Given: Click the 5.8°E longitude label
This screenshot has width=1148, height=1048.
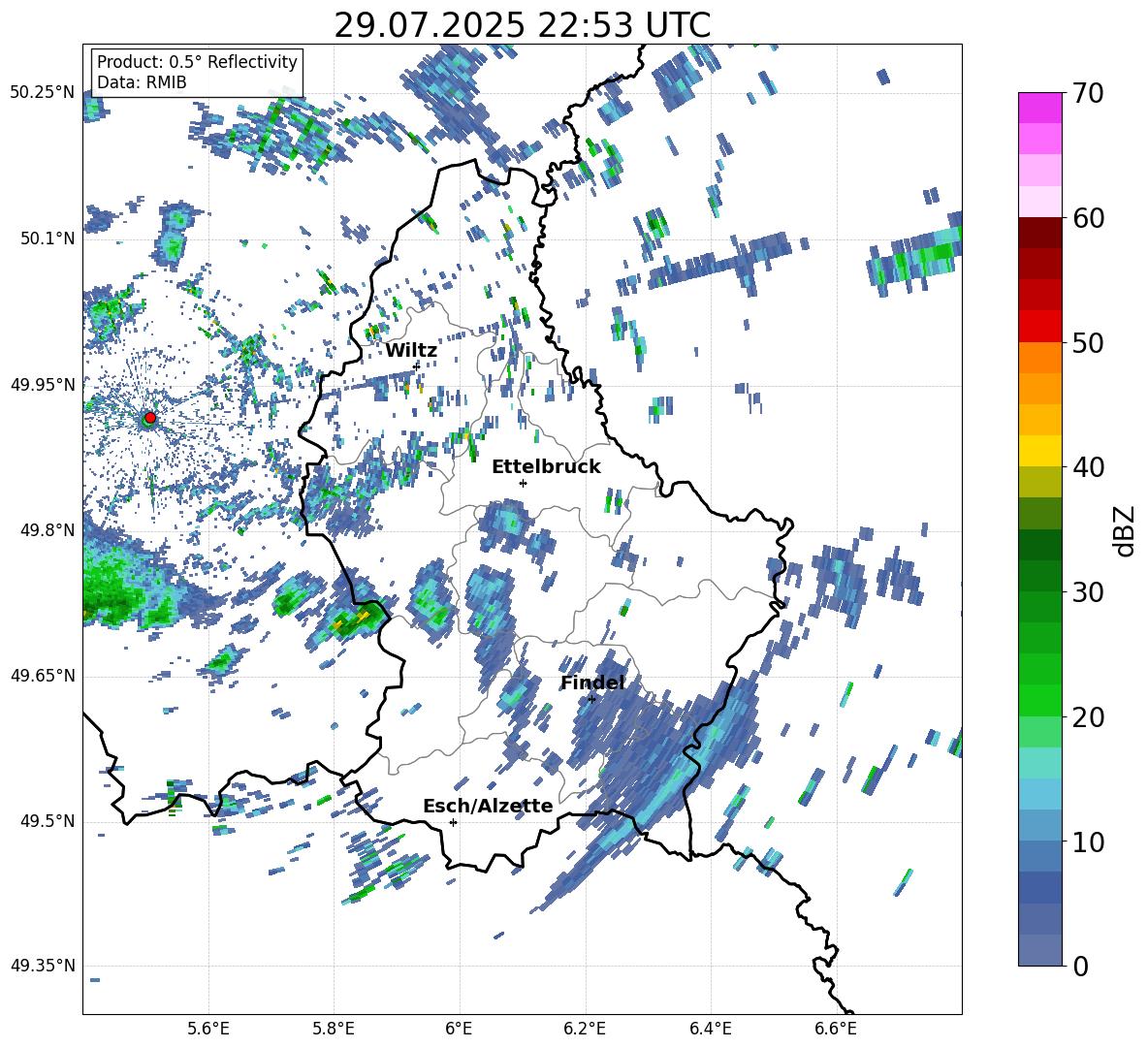Looking at the screenshot, I should click(x=334, y=1029).
